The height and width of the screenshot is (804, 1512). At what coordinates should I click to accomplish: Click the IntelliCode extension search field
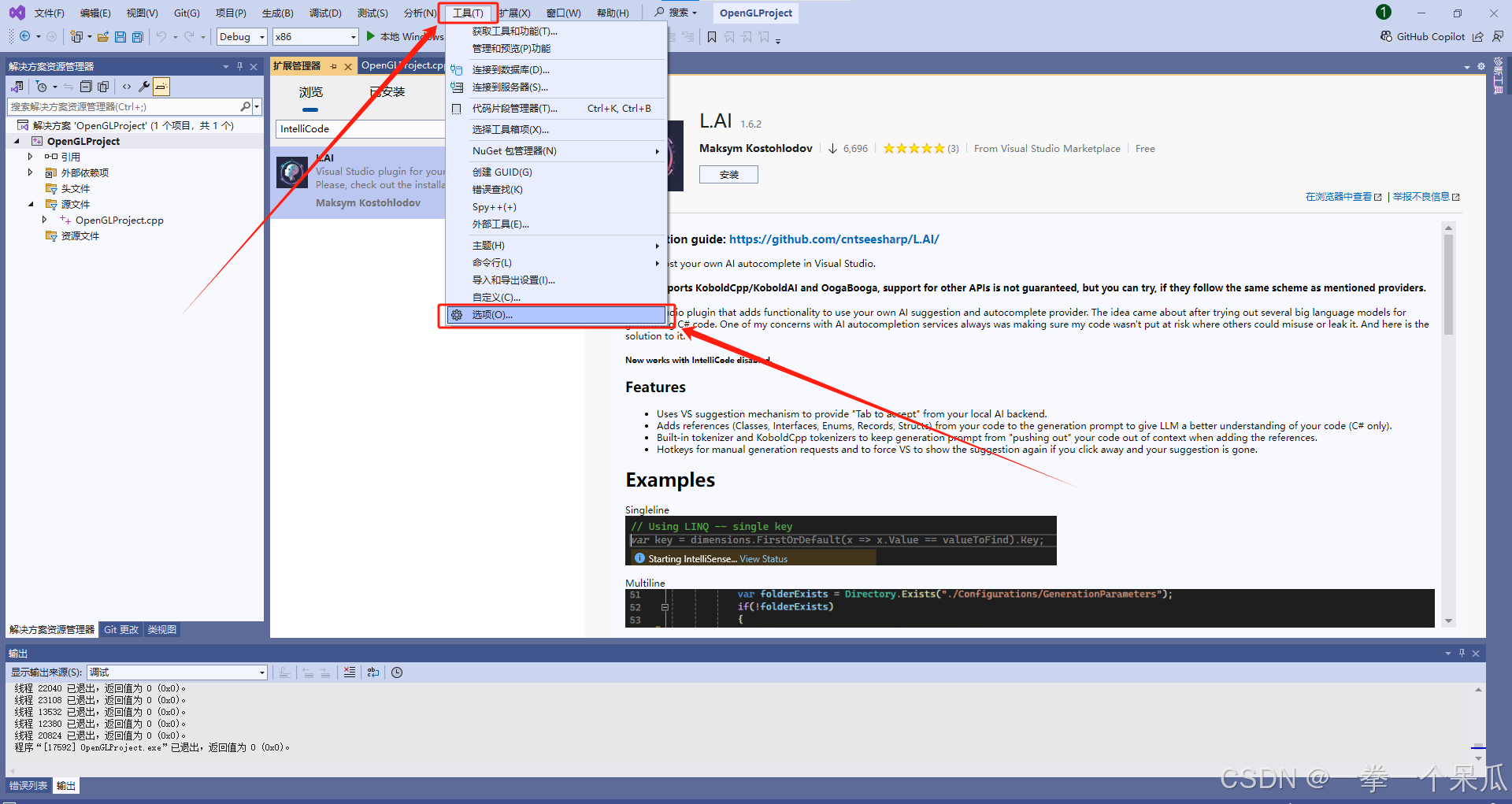(x=361, y=129)
